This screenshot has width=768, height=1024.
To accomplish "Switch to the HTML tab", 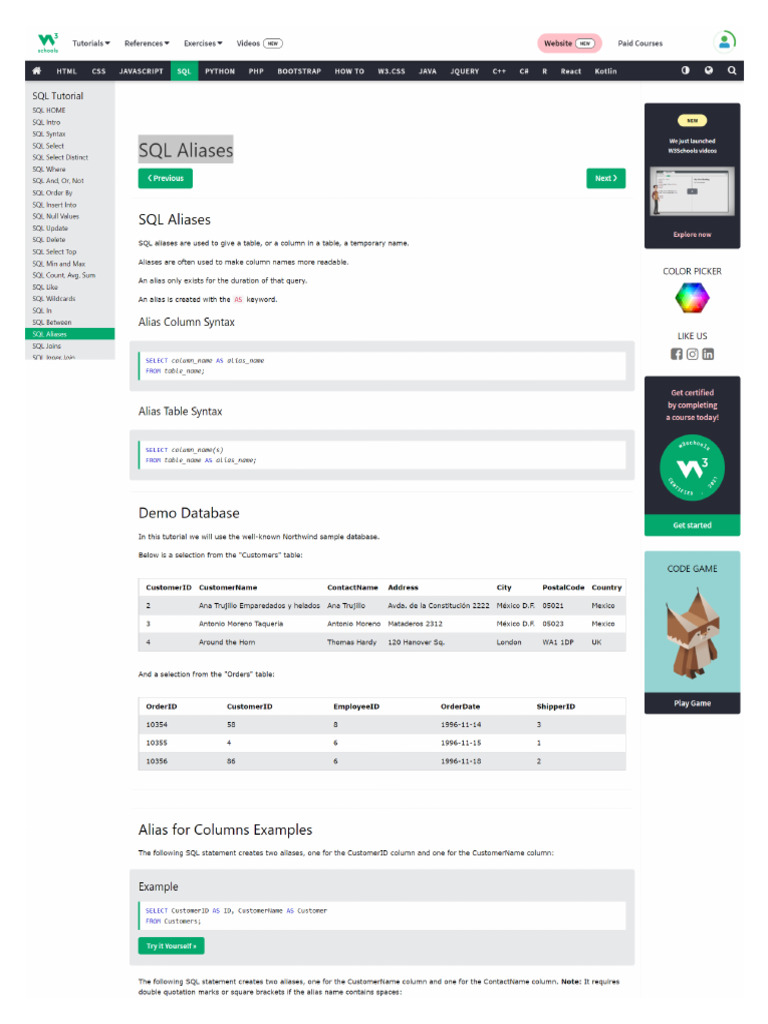I will 67,71.
